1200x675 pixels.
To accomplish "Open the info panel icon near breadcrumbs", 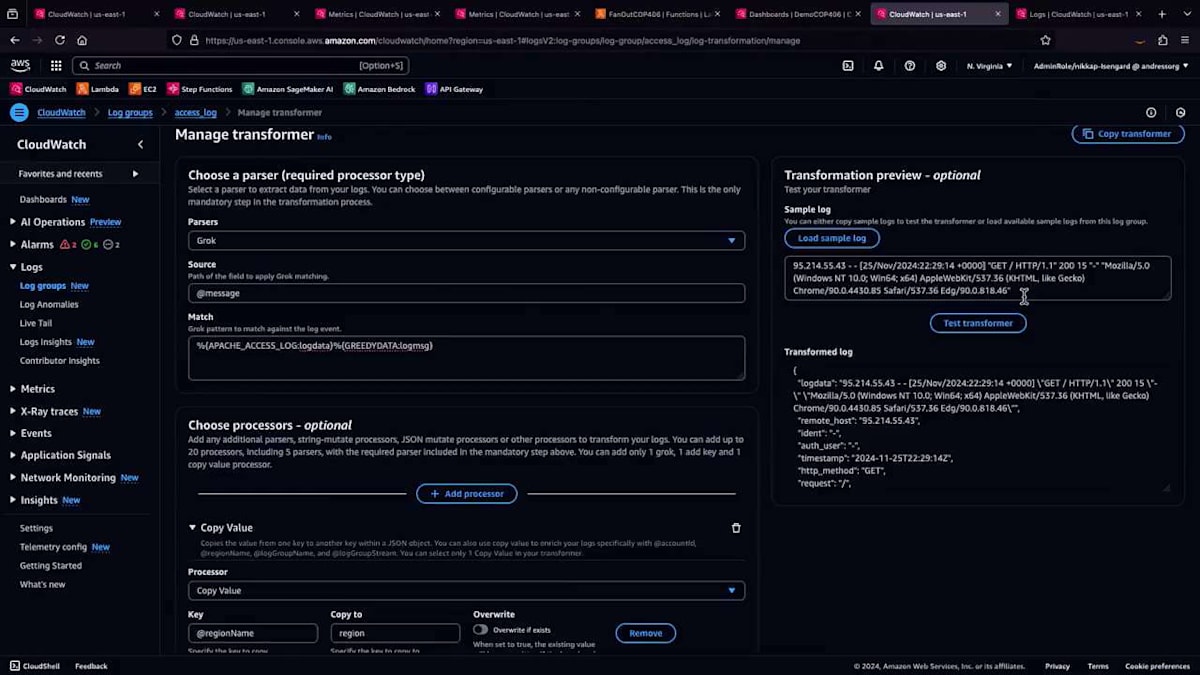I will 1151,113.
